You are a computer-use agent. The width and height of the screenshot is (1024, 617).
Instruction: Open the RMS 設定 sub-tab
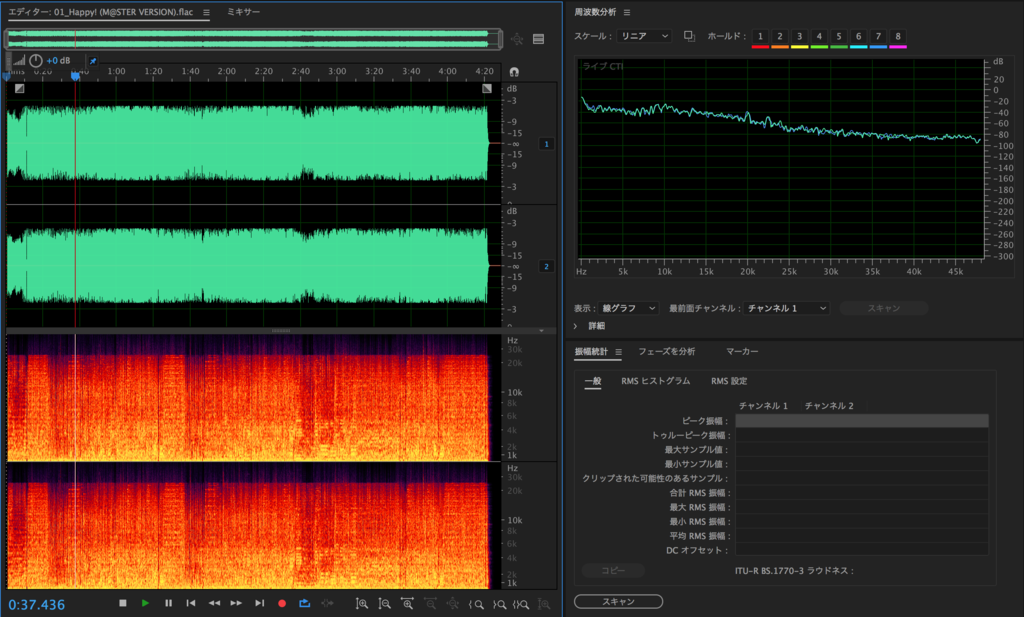(x=729, y=381)
